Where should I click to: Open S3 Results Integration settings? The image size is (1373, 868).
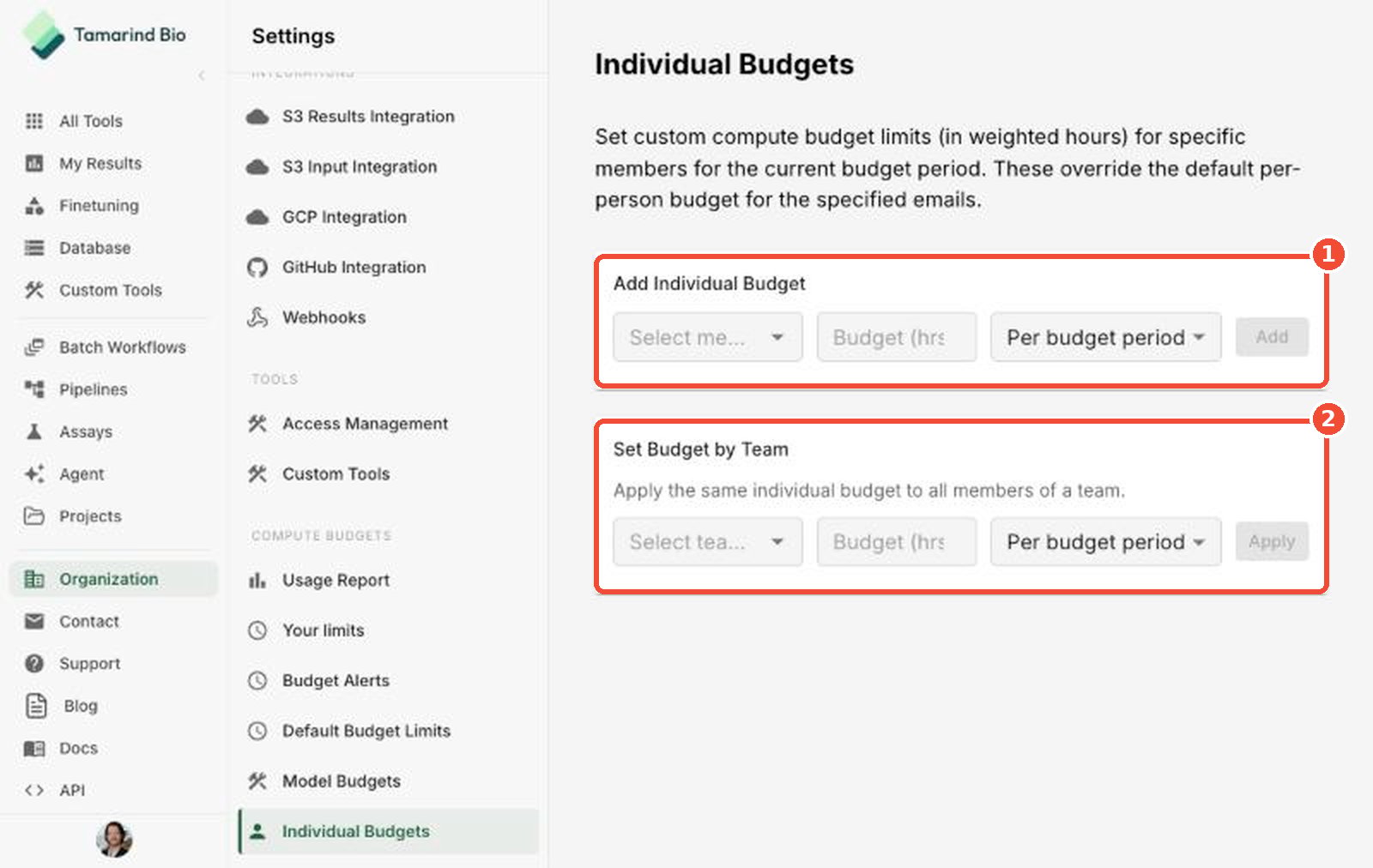[388, 117]
